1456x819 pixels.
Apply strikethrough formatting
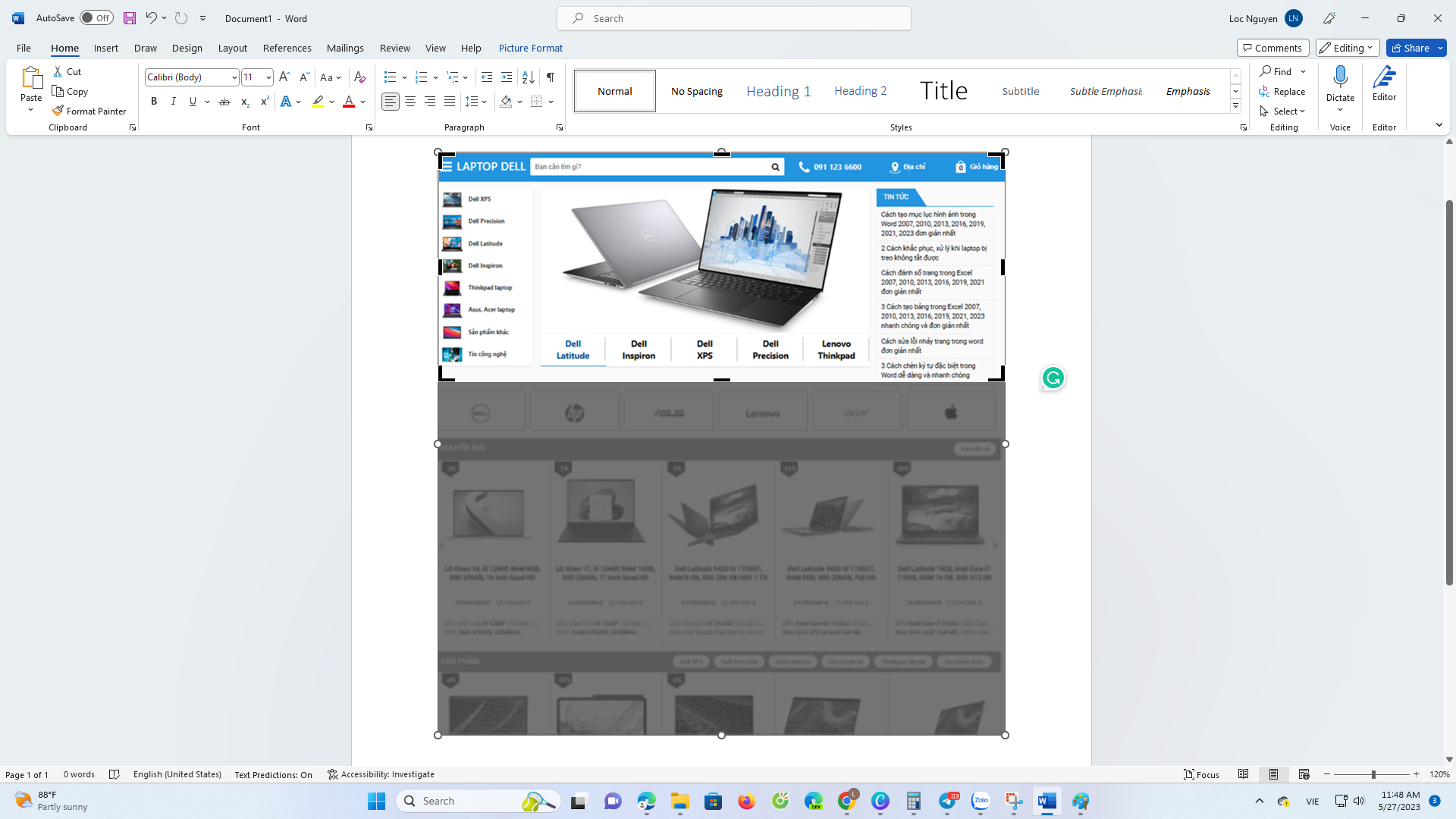[x=224, y=102]
